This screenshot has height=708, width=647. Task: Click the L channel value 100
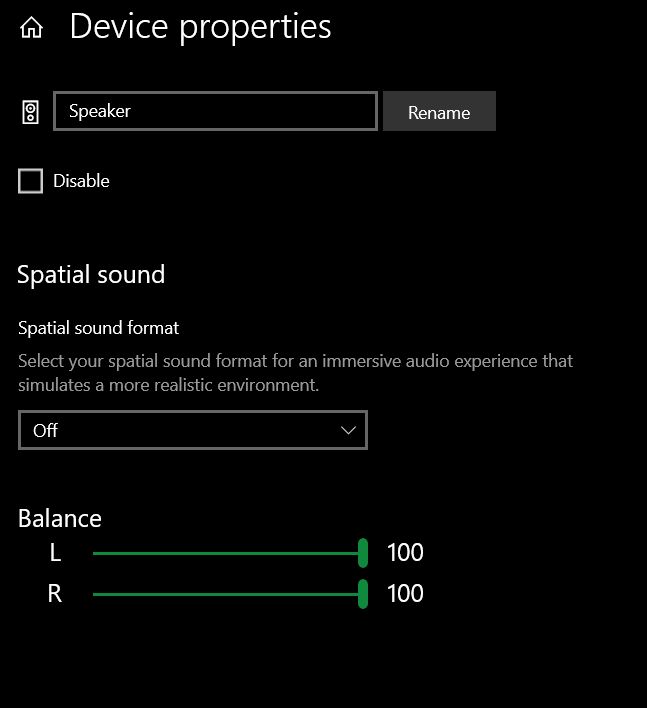[x=405, y=552]
